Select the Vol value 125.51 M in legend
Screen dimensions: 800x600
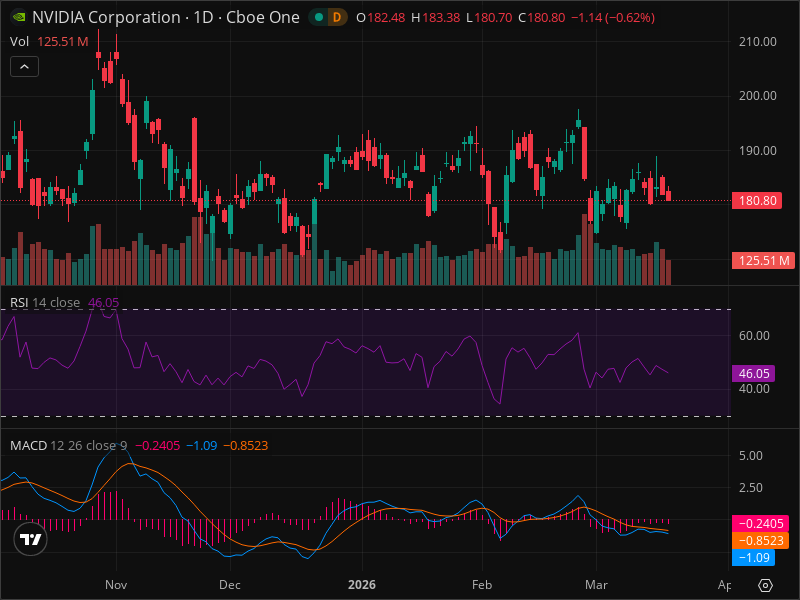point(63,41)
